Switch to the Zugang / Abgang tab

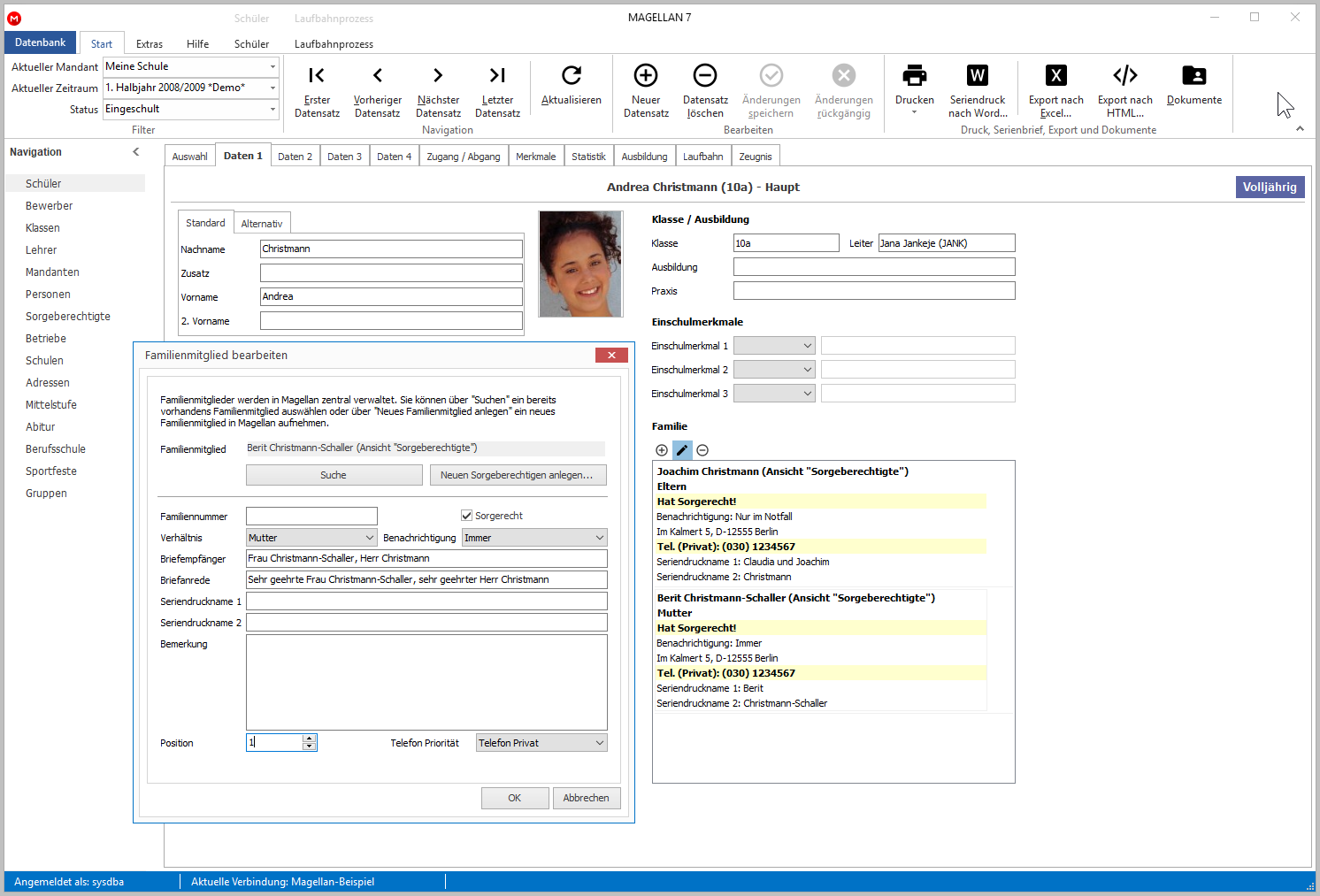click(x=464, y=157)
